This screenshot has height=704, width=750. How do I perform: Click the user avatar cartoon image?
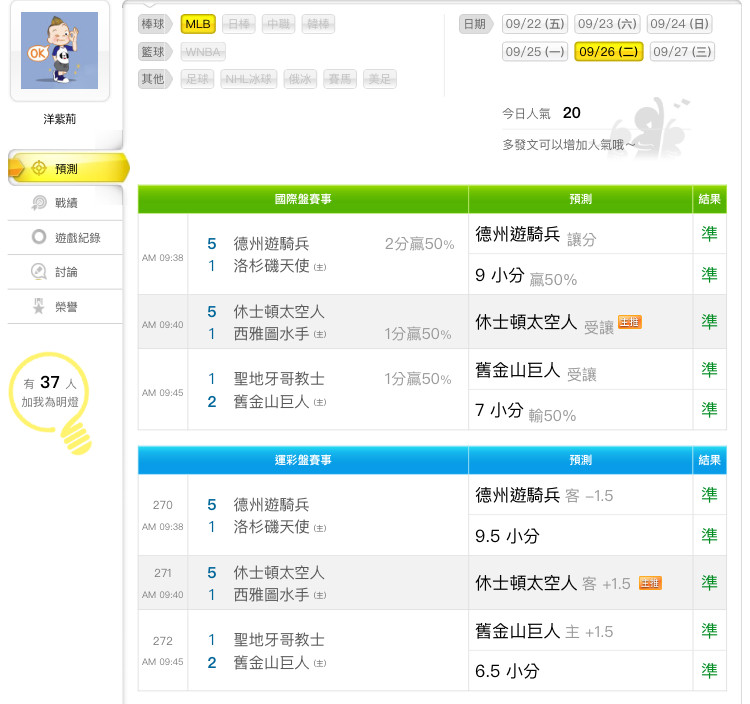(x=59, y=50)
